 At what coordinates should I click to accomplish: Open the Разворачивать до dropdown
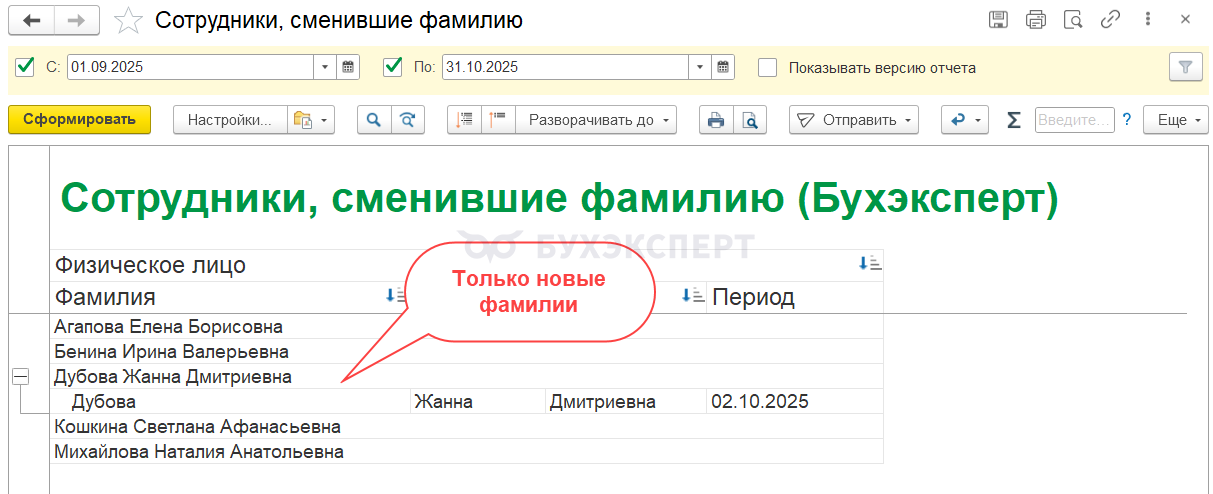tap(596, 120)
